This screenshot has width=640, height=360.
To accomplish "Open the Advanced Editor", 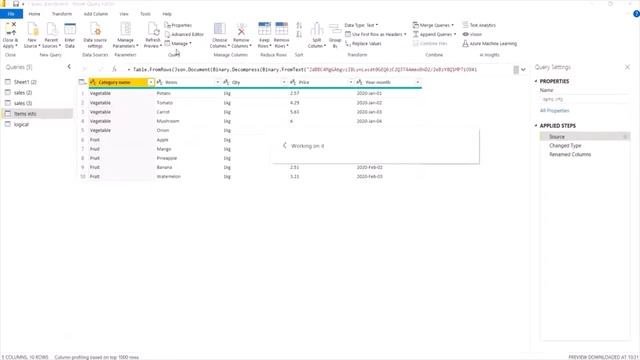I will coord(184,34).
